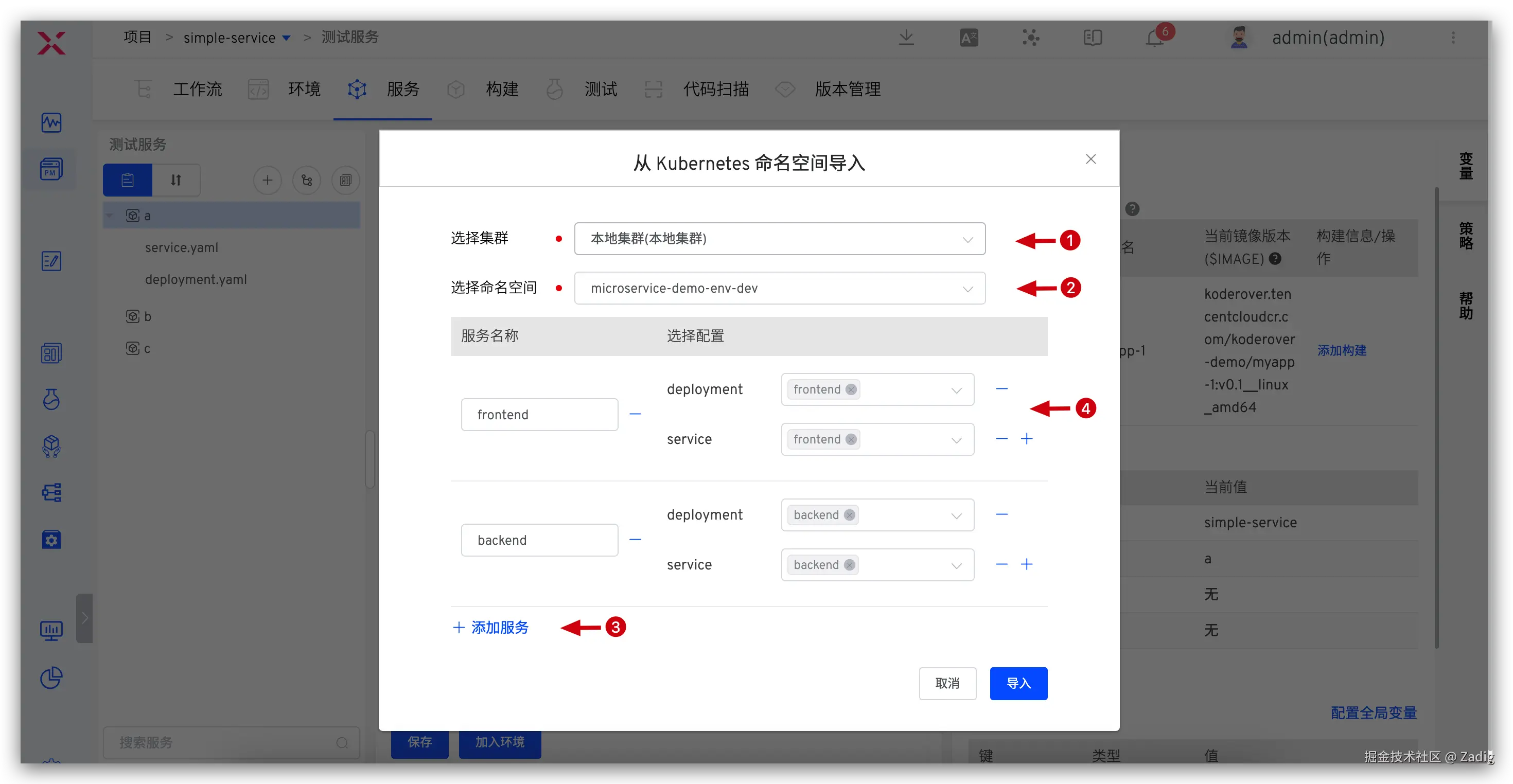
Task: Add another config row under backend service
Action: click(1027, 564)
